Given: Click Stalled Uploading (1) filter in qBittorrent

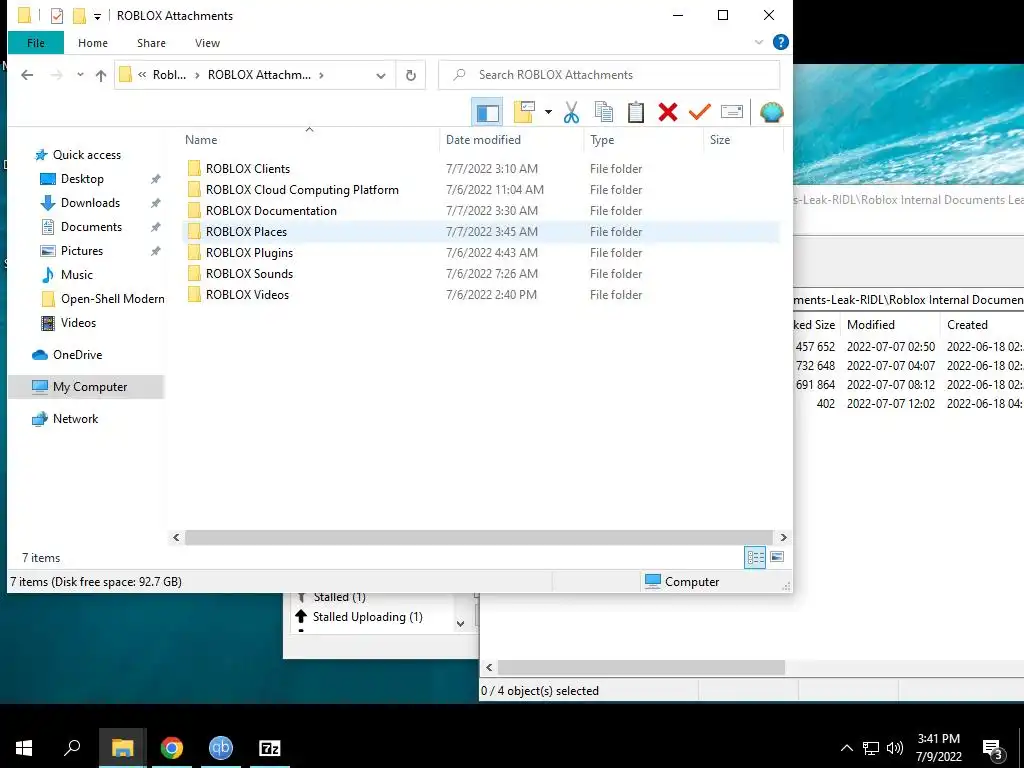Looking at the screenshot, I should point(368,616).
